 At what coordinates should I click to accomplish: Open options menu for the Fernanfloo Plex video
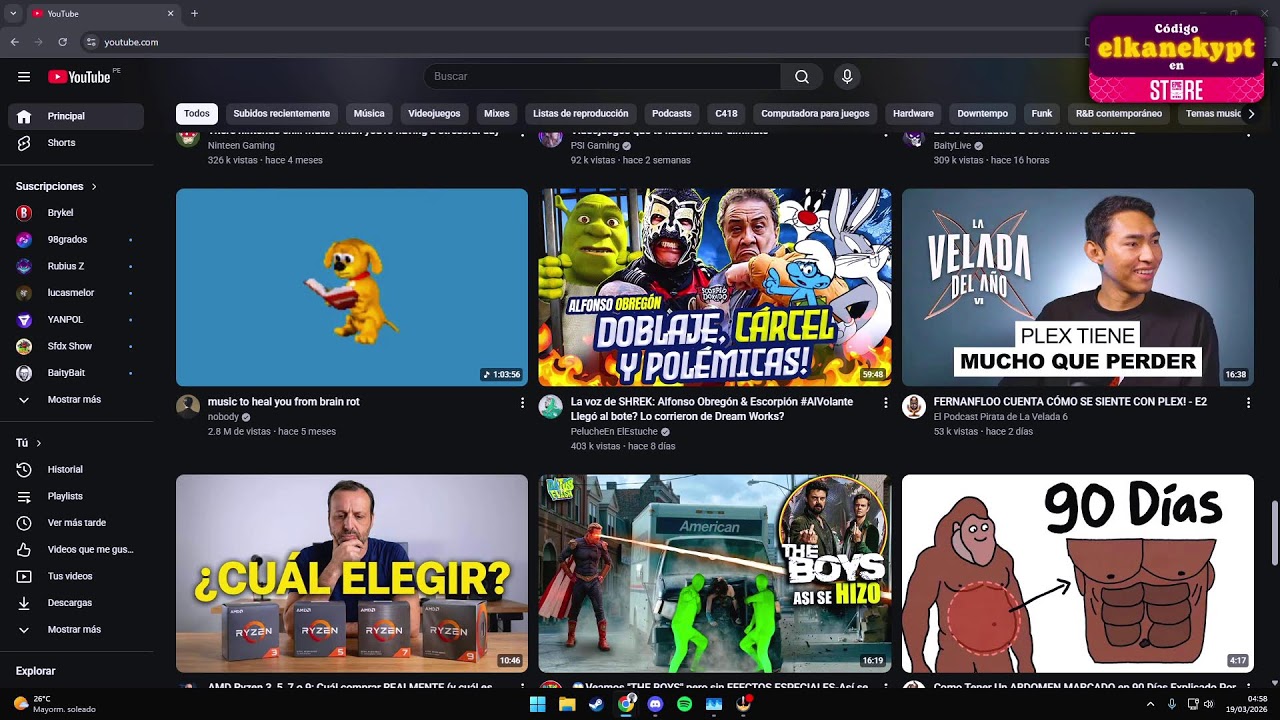[1248, 403]
